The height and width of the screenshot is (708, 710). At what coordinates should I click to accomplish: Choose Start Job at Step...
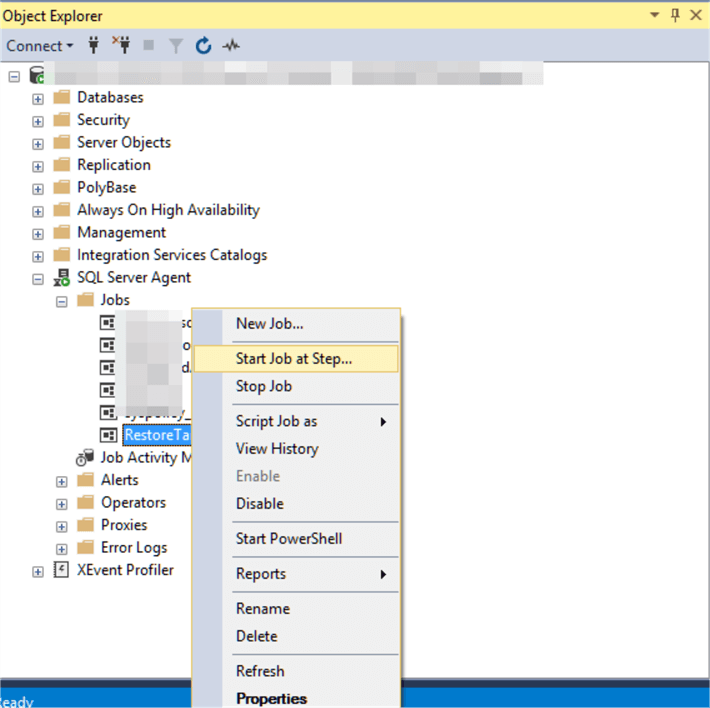pos(296,359)
